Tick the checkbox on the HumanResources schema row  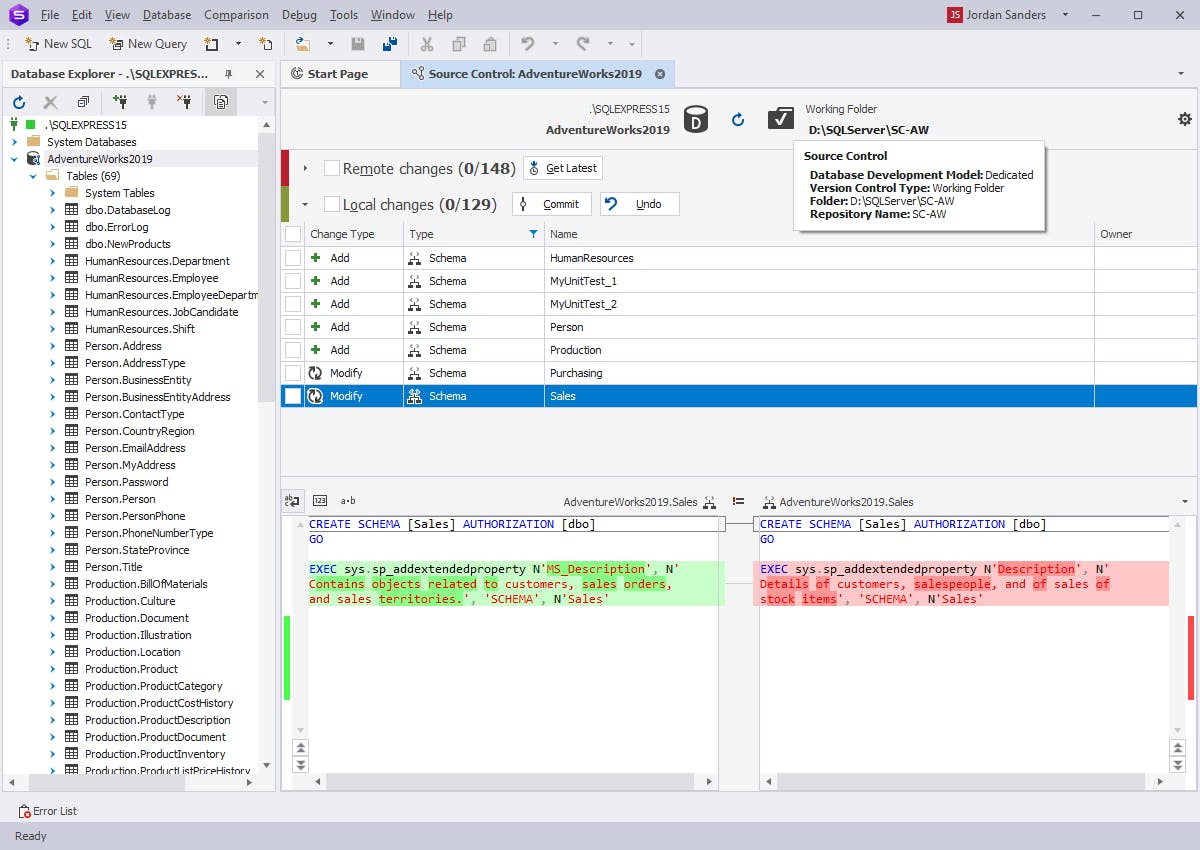pyautogui.click(x=291, y=257)
